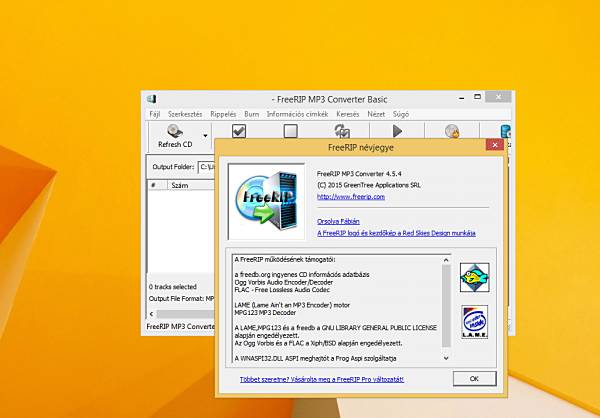The height and width of the screenshot is (418, 600).
Task: Click the 'FLAC - Free Lossless Audio Codec' line
Action: 282,290
